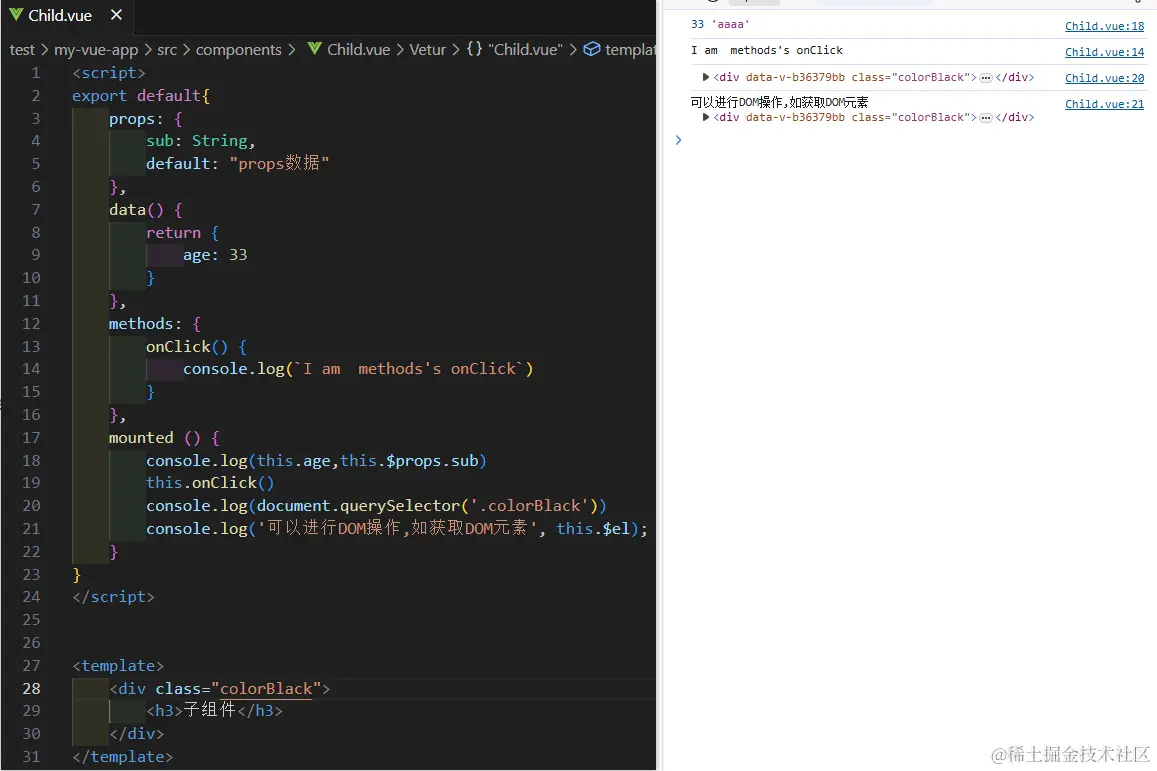Screen dimensions: 1157x771
Task: Close the Child.vue editor tab
Action: [116, 15]
